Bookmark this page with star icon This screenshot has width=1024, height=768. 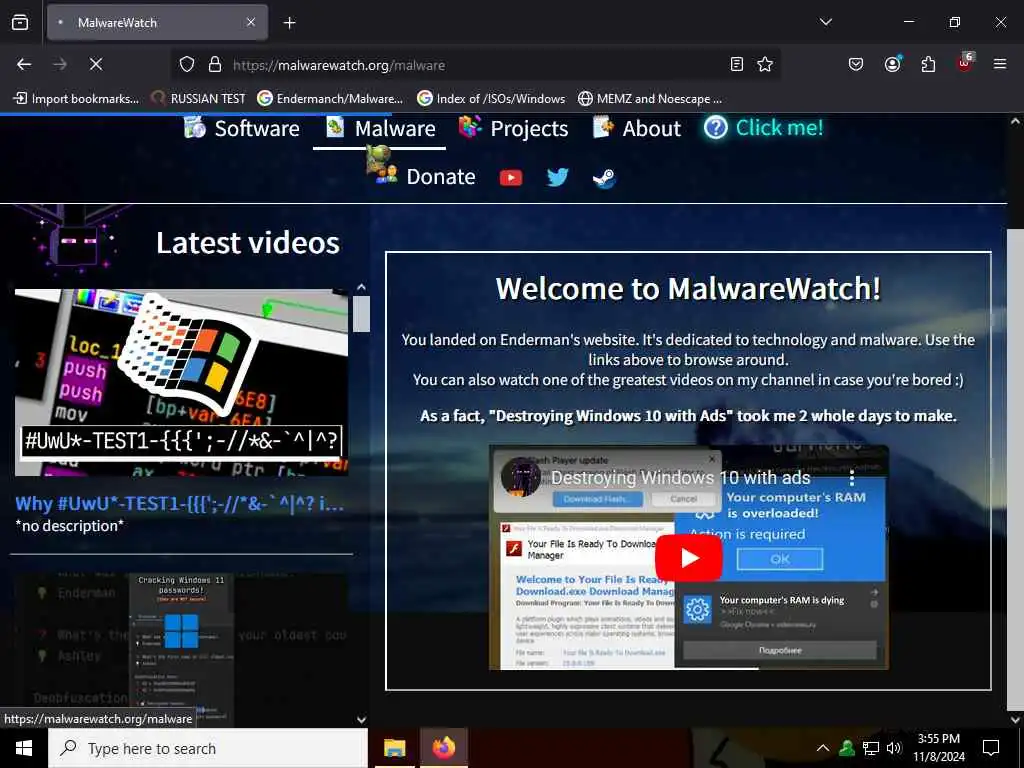point(765,65)
